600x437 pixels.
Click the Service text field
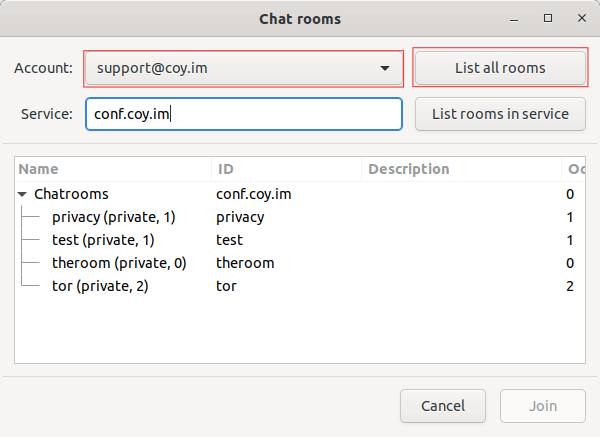(243, 114)
